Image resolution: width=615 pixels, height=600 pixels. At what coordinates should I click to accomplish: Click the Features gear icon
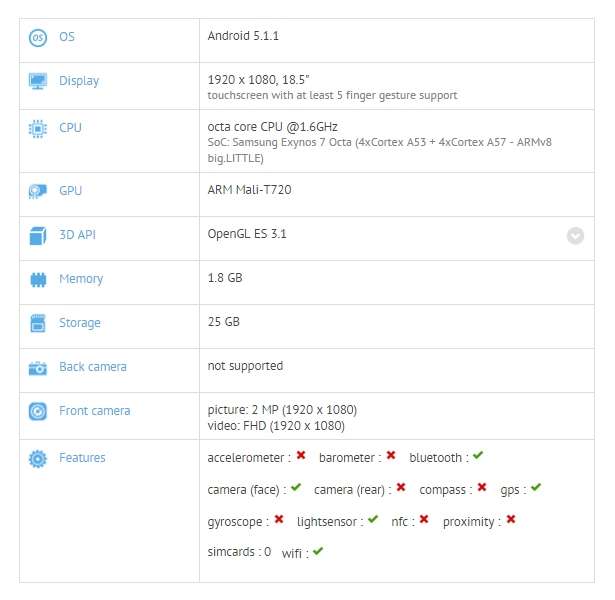pos(38,458)
